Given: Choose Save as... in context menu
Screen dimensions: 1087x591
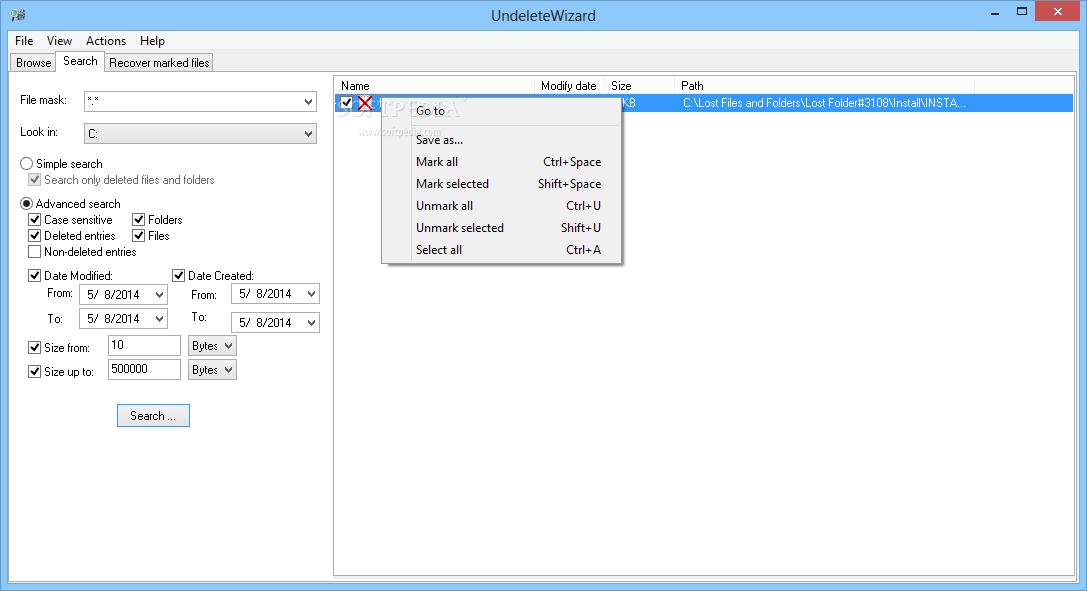Looking at the screenshot, I should 501,140.
